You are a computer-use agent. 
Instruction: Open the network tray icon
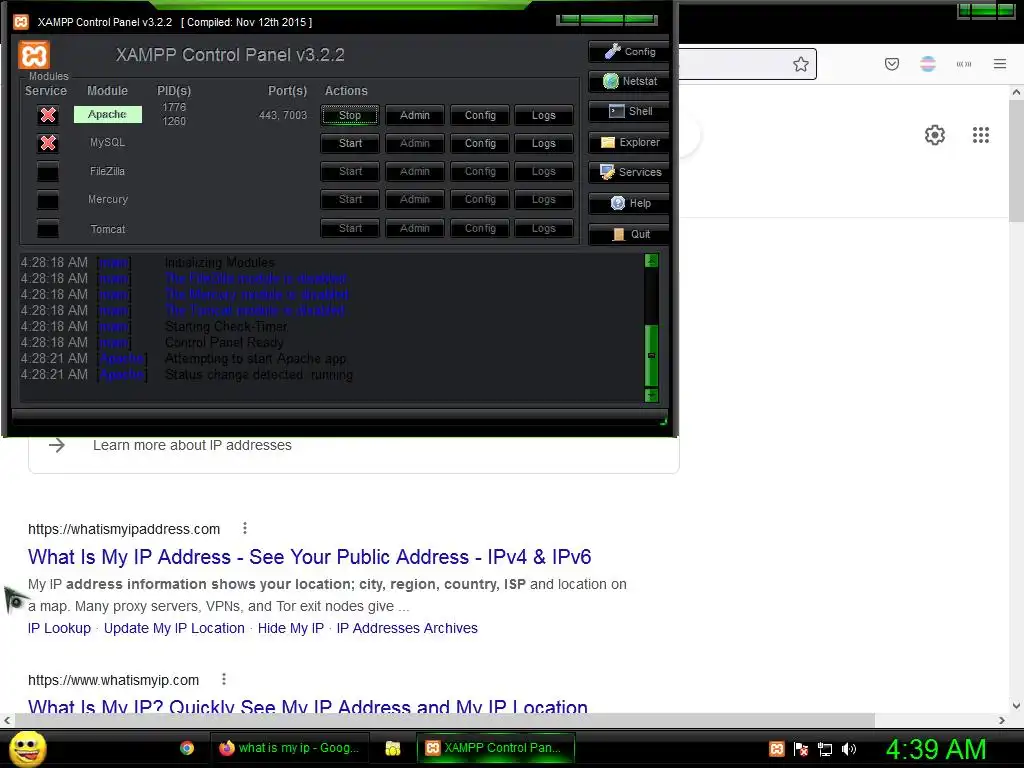(825, 749)
